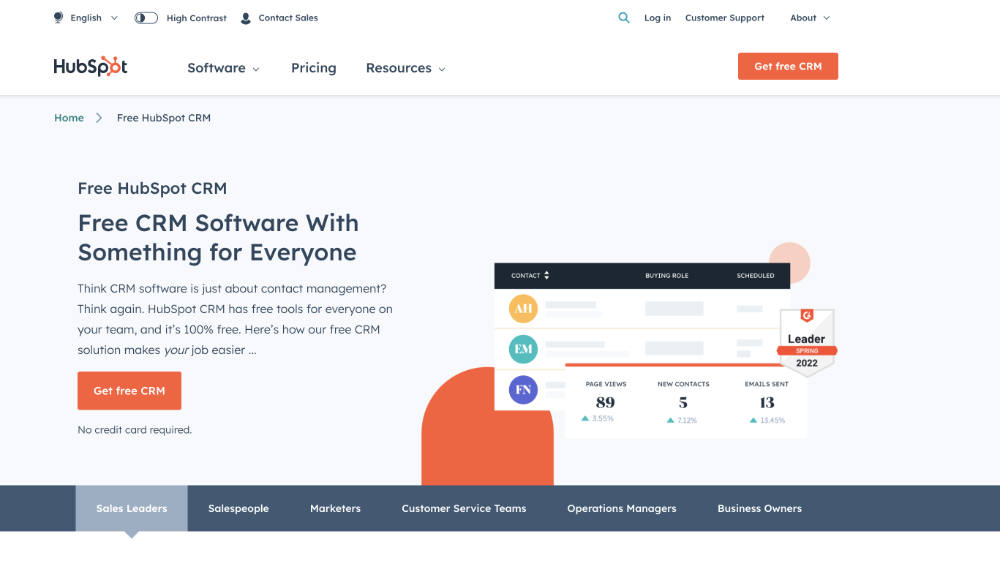The image size is (1000, 561).
Task: Switch to the Marketers tab
Action: (335, 508)
